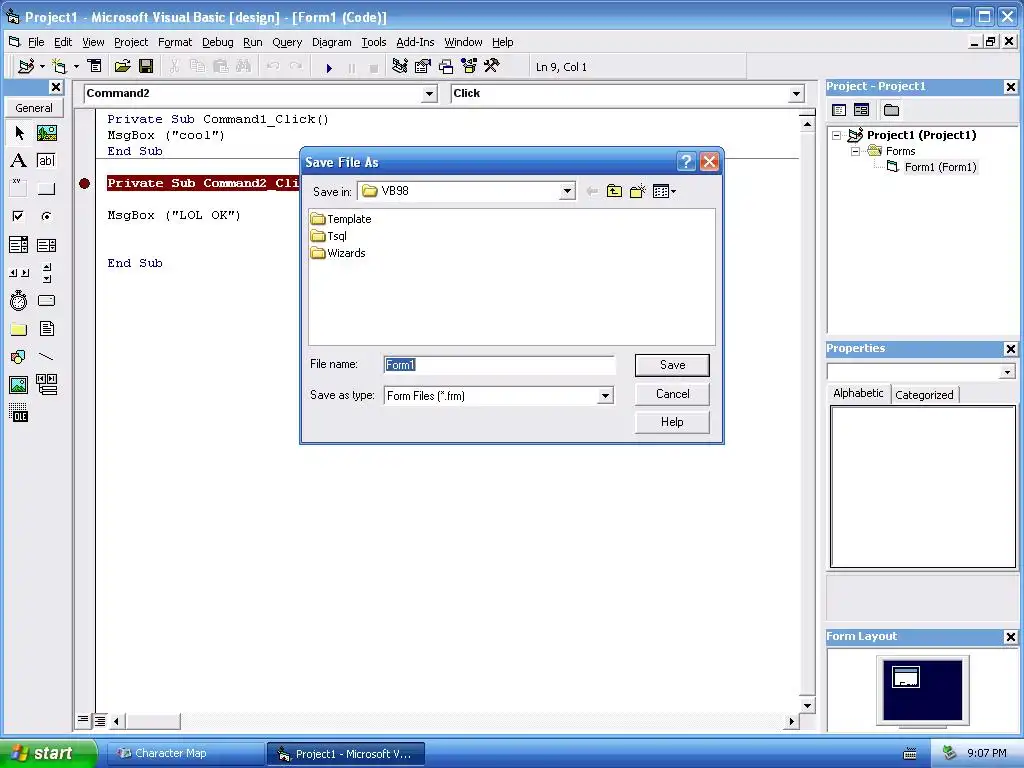This screenshot has height=768, width=1024.
Task: Switch to the Alphabetic properties tab
Action: pos(858,393)
